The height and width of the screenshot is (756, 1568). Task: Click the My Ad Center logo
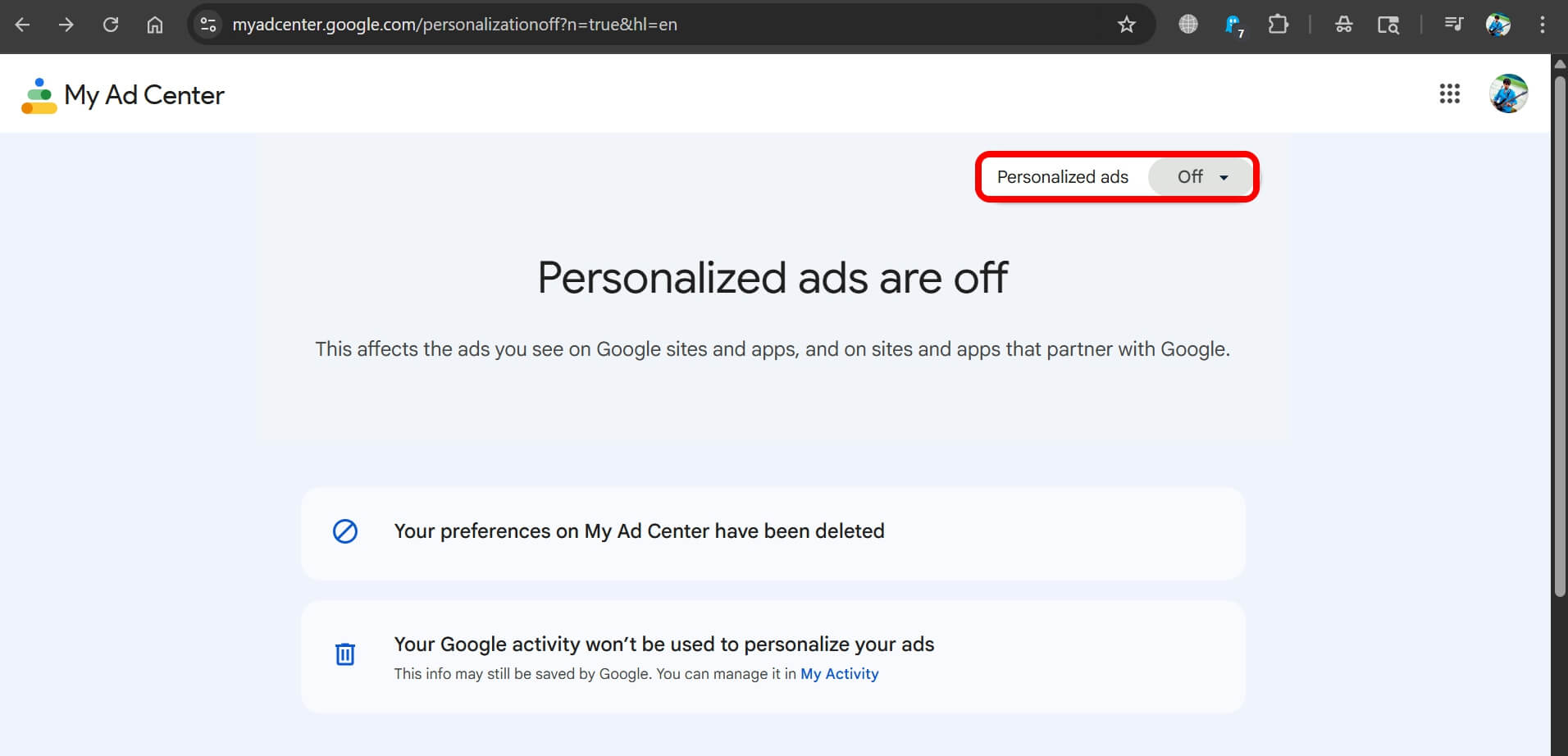pos(123,95)
